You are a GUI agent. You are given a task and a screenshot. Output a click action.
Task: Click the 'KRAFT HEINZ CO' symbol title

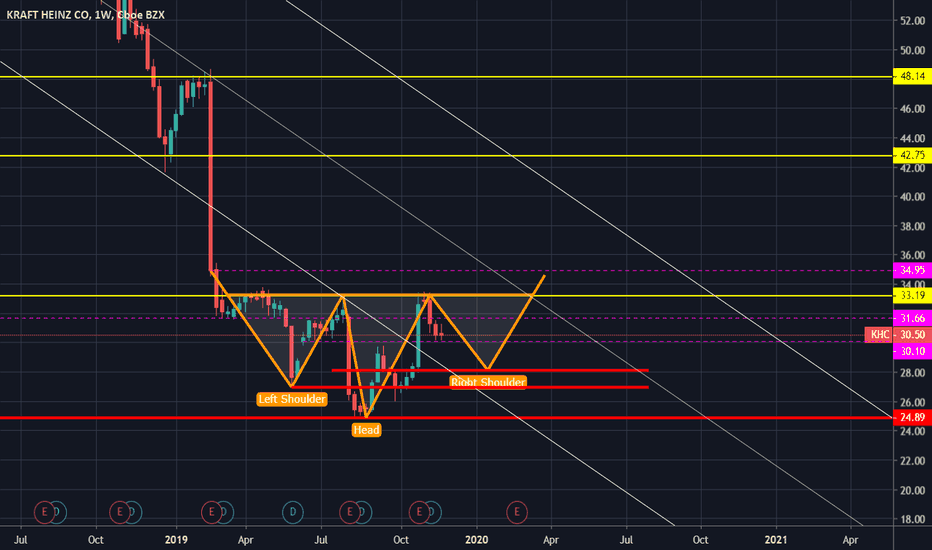point(48,15)
